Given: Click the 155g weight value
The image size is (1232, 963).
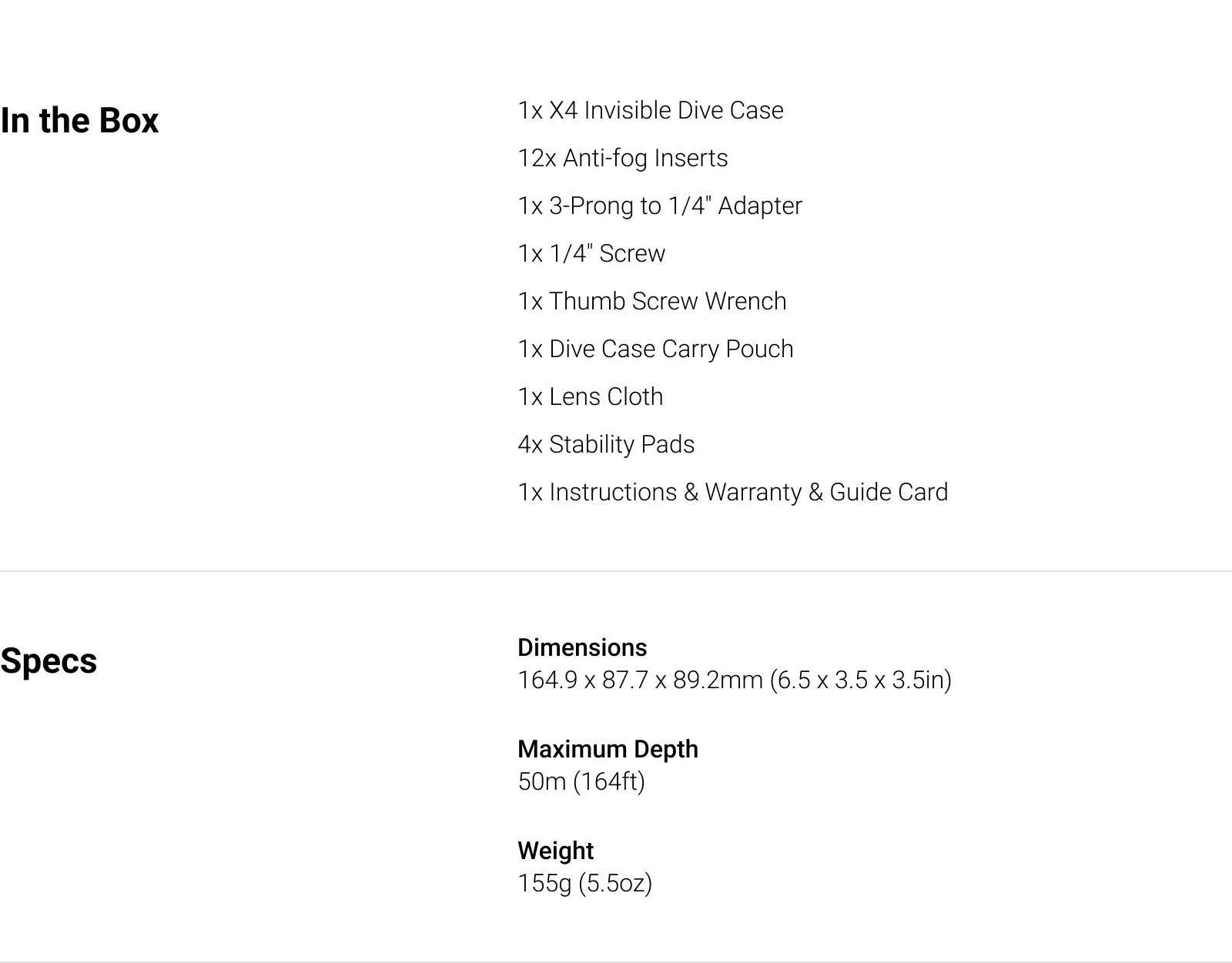Looking at the screenshot, I should tap(545, 884).
